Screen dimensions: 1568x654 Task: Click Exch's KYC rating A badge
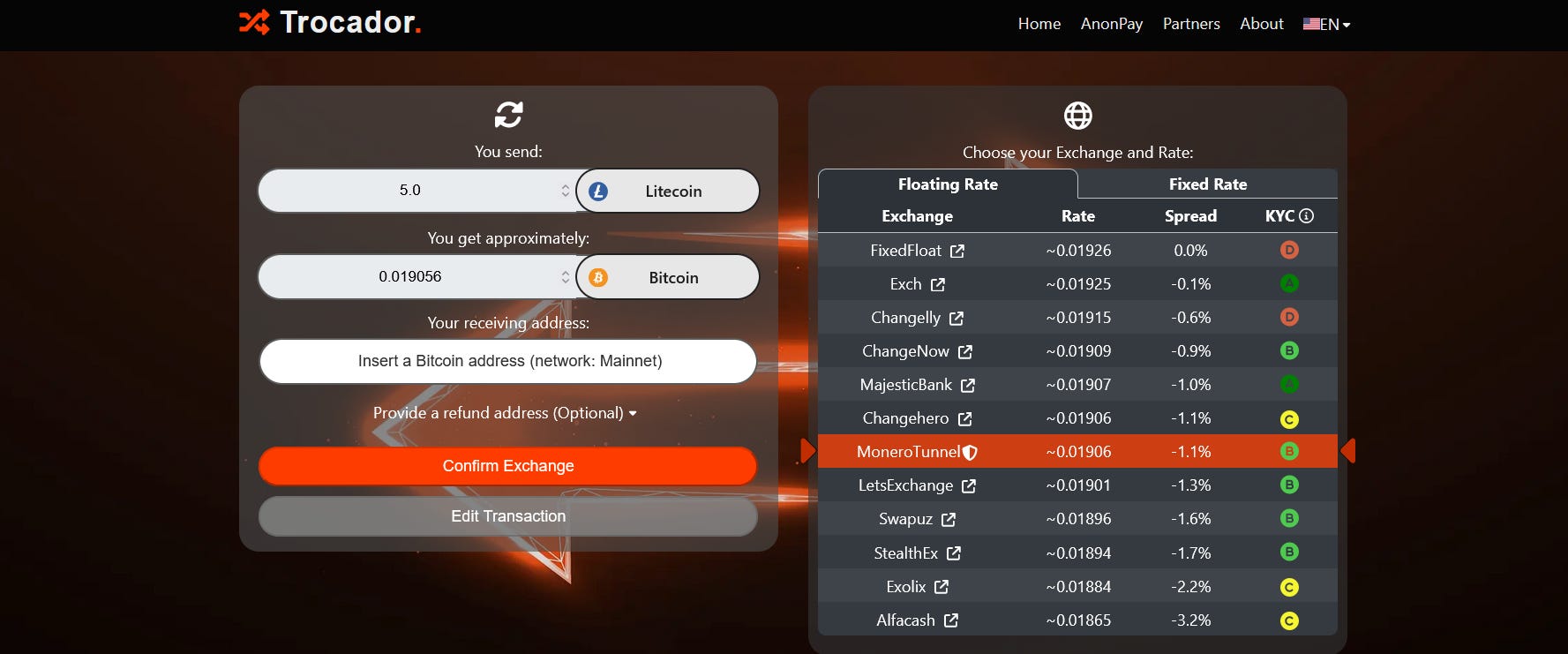1289,283
